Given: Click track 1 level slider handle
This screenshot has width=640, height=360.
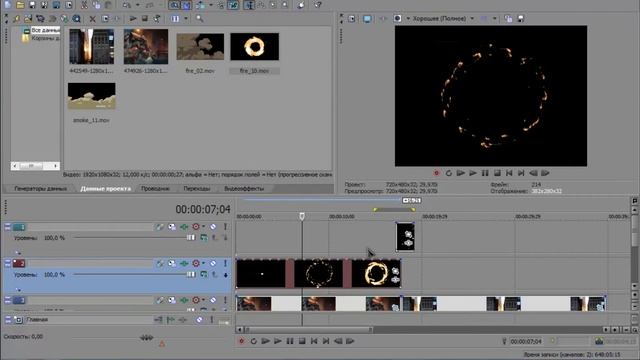Looking at the screenshot, I should [191, 238].
